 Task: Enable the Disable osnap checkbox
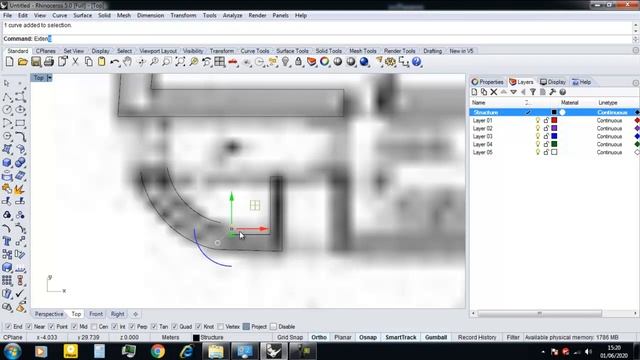pos(273,327)
